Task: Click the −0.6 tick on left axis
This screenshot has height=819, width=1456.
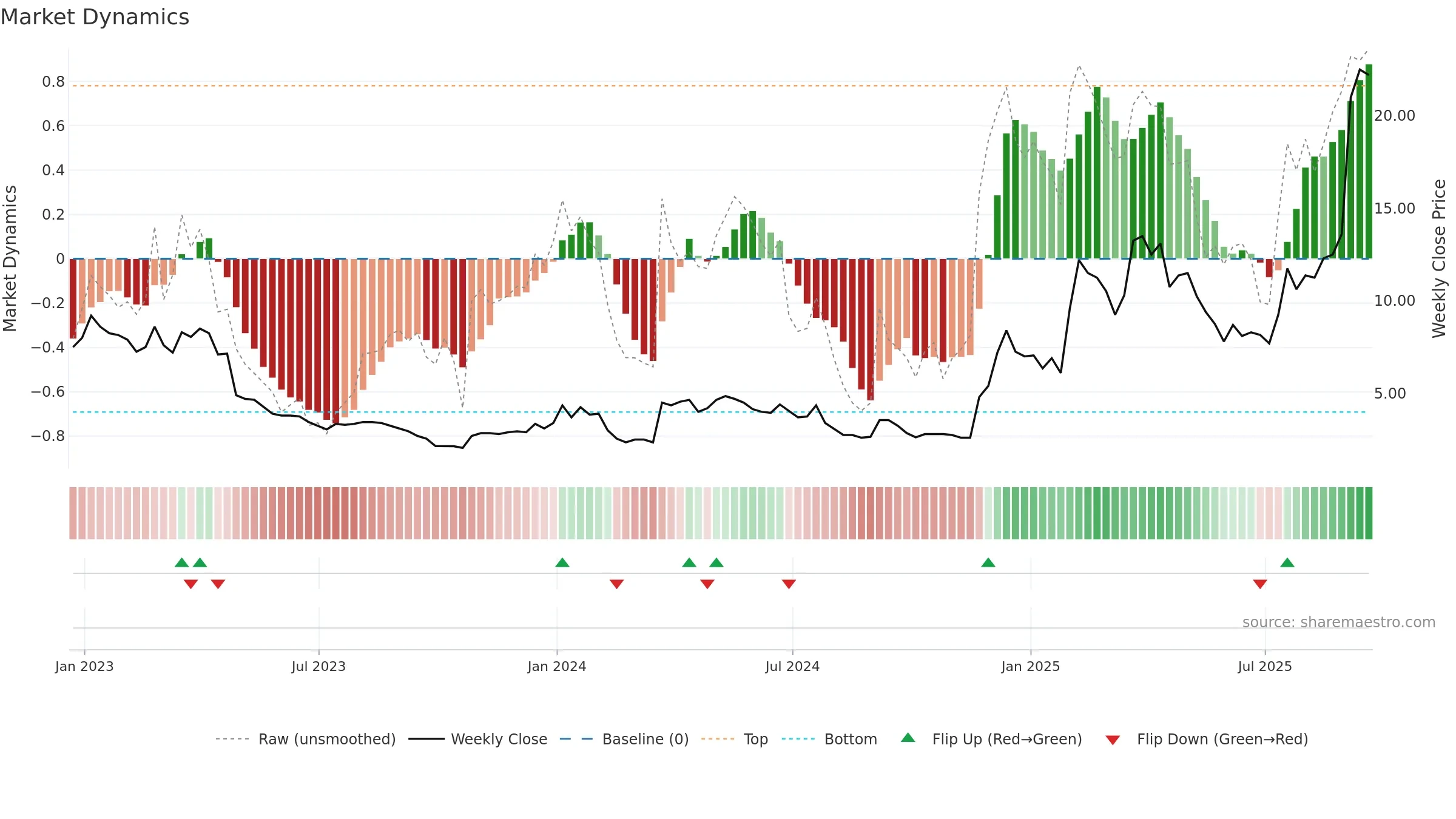Action: 48,391
